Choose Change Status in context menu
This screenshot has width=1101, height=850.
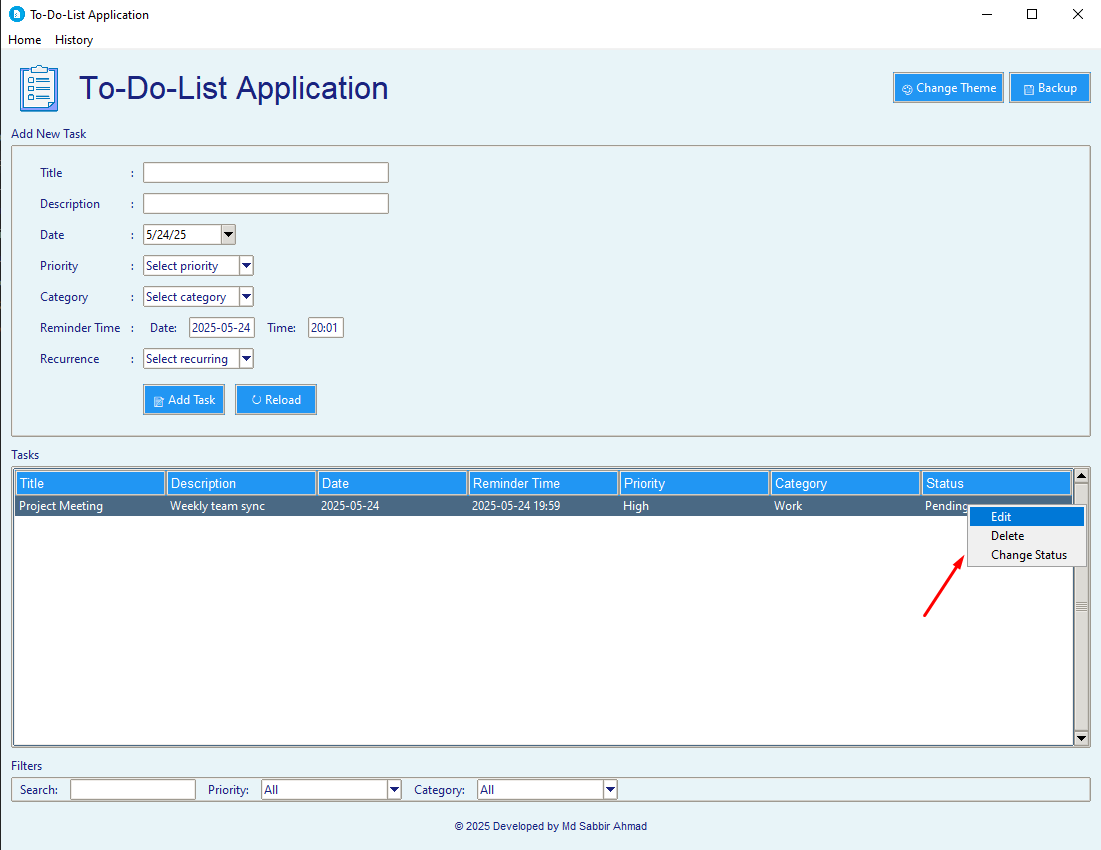pos(1028,555)
